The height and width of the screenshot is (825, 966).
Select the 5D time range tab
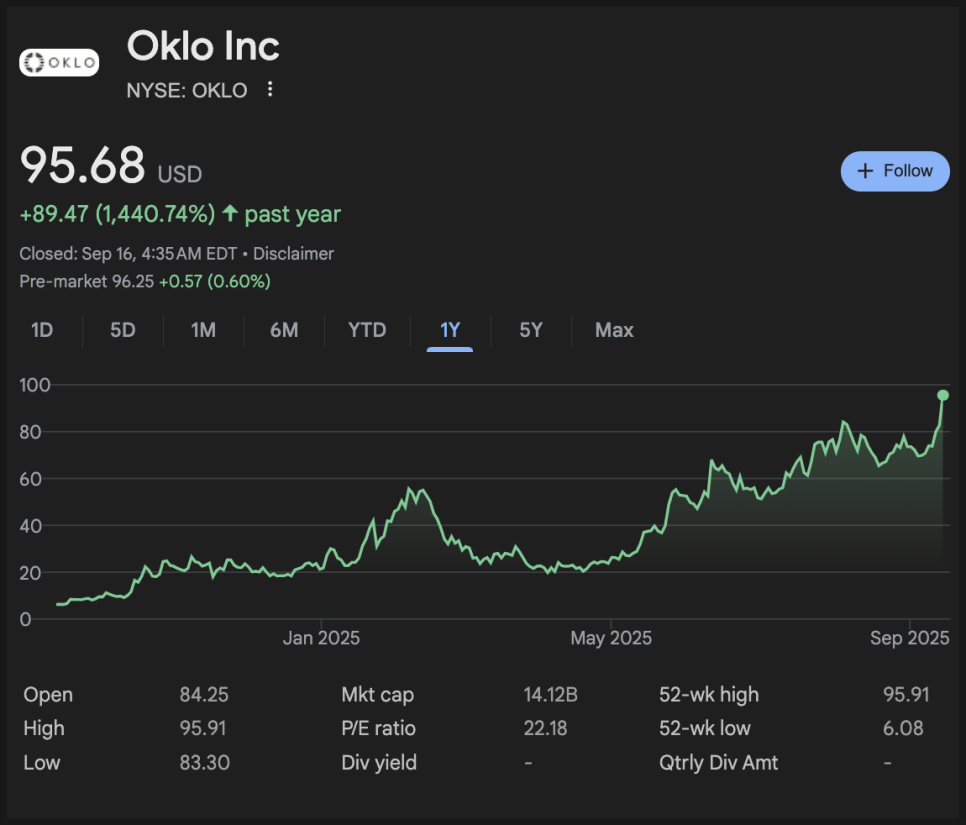pos(122,330)
